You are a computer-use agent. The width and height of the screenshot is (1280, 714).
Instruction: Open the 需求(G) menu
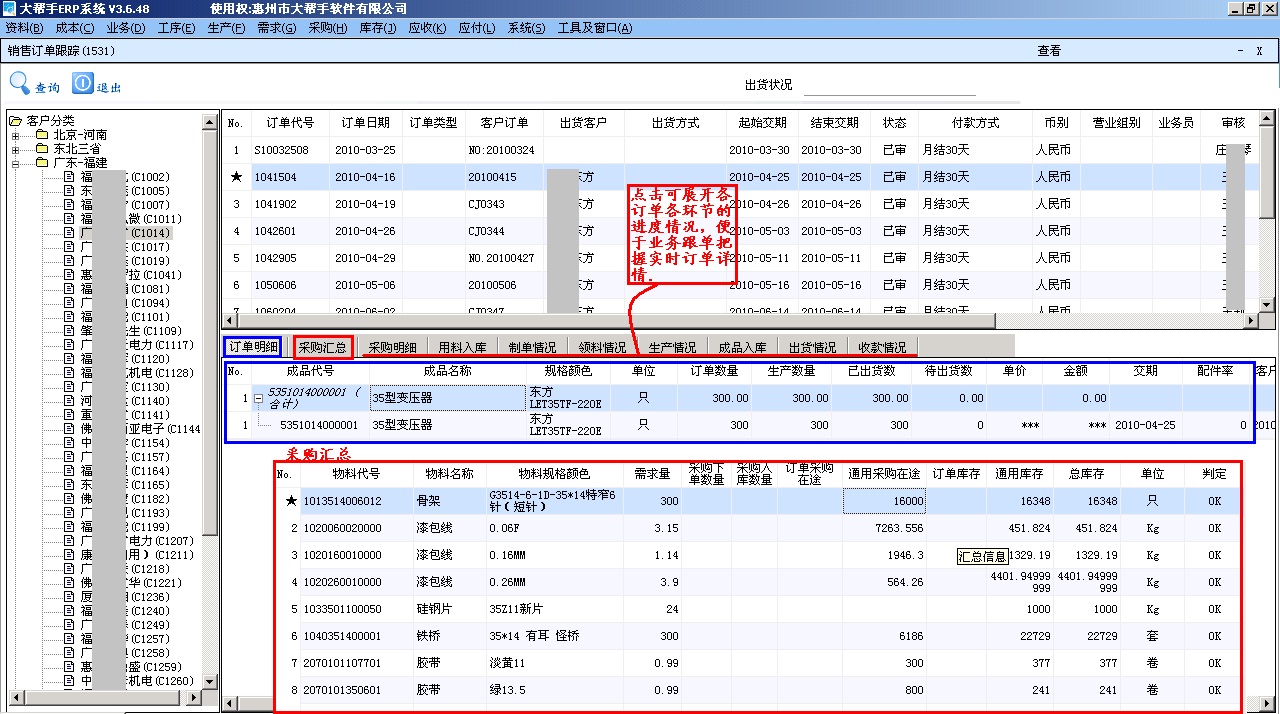(x=277, y=28)
